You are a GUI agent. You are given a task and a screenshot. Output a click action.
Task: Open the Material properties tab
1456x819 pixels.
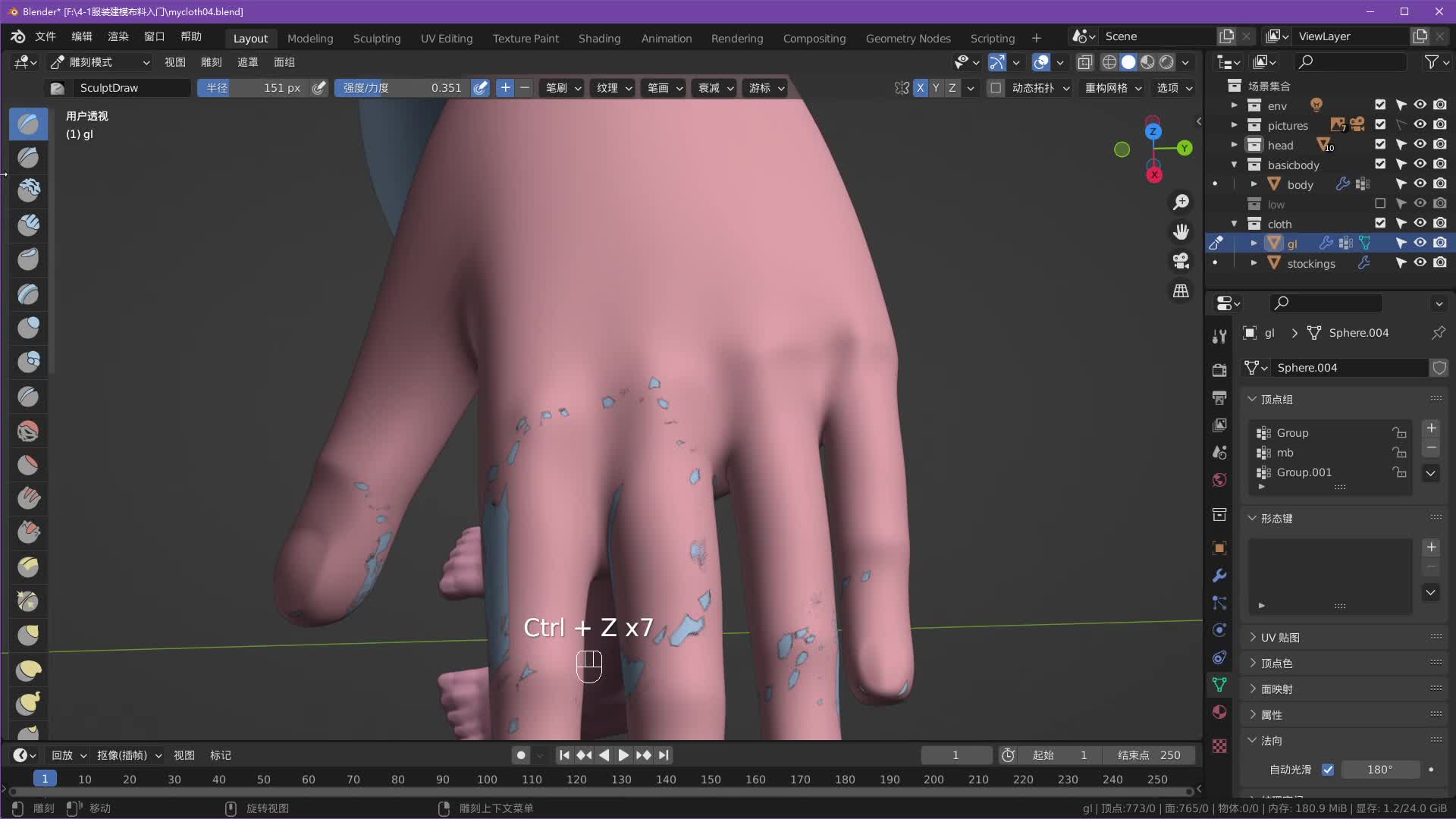tap(1219, 712)
